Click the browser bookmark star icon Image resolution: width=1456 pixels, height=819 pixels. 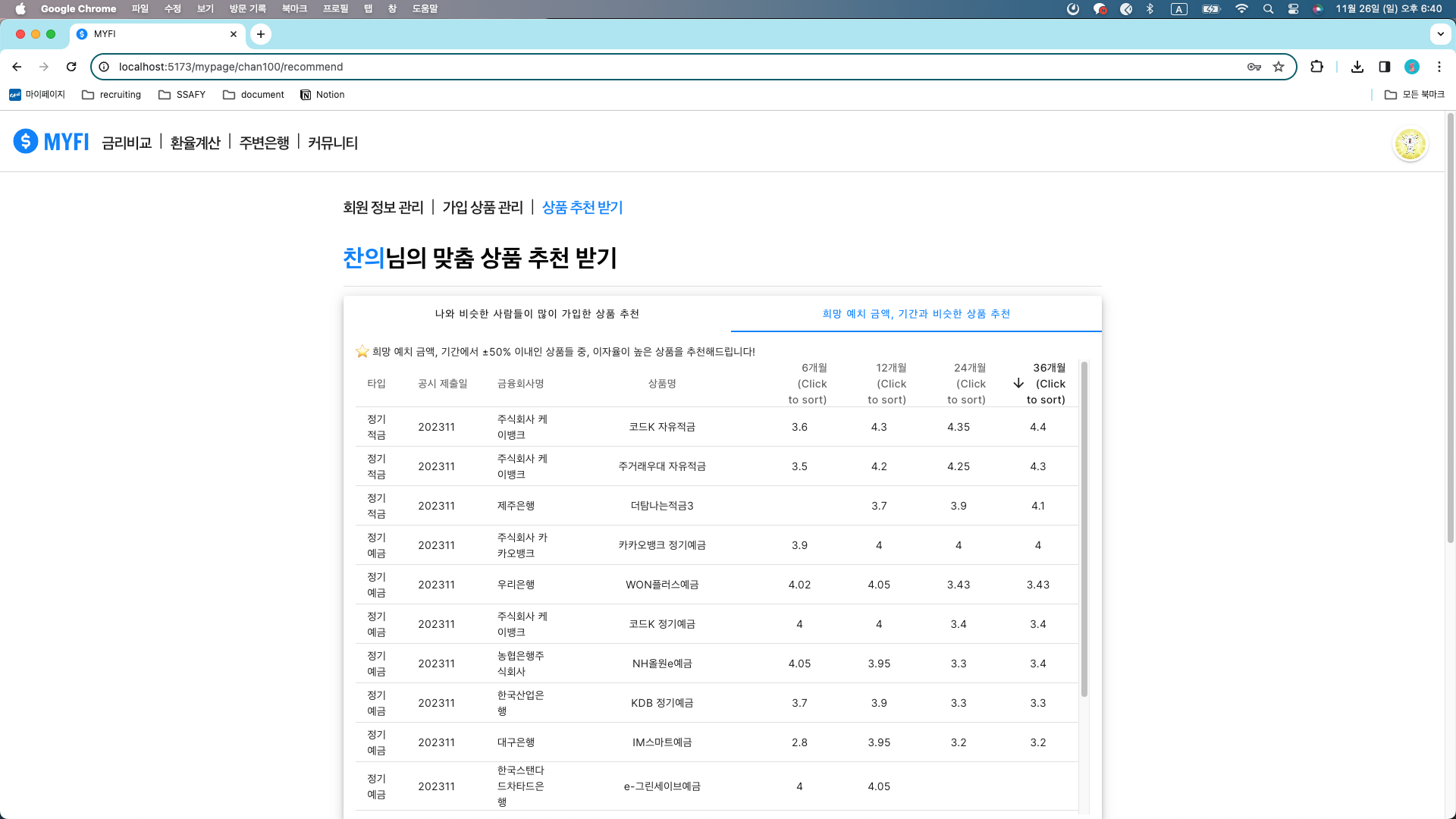coord(1279,67)
